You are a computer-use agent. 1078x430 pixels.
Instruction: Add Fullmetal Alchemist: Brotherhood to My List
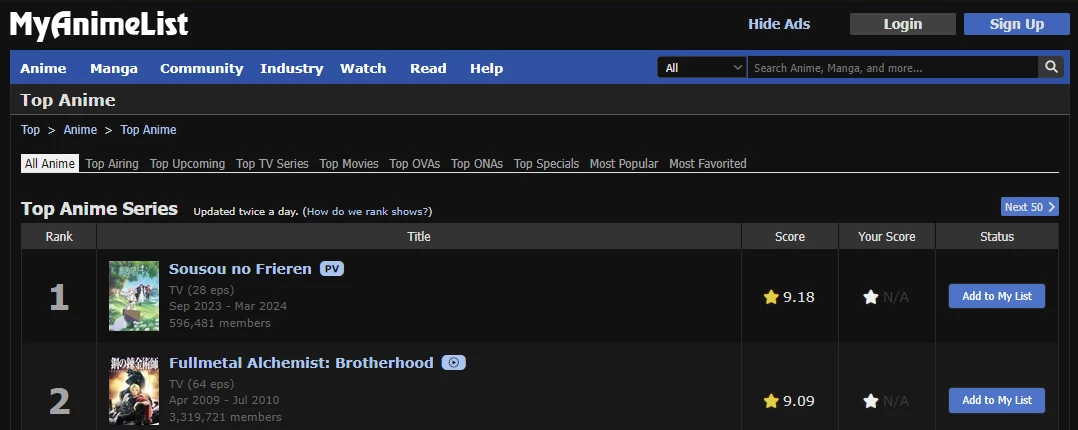click(997, 400)
